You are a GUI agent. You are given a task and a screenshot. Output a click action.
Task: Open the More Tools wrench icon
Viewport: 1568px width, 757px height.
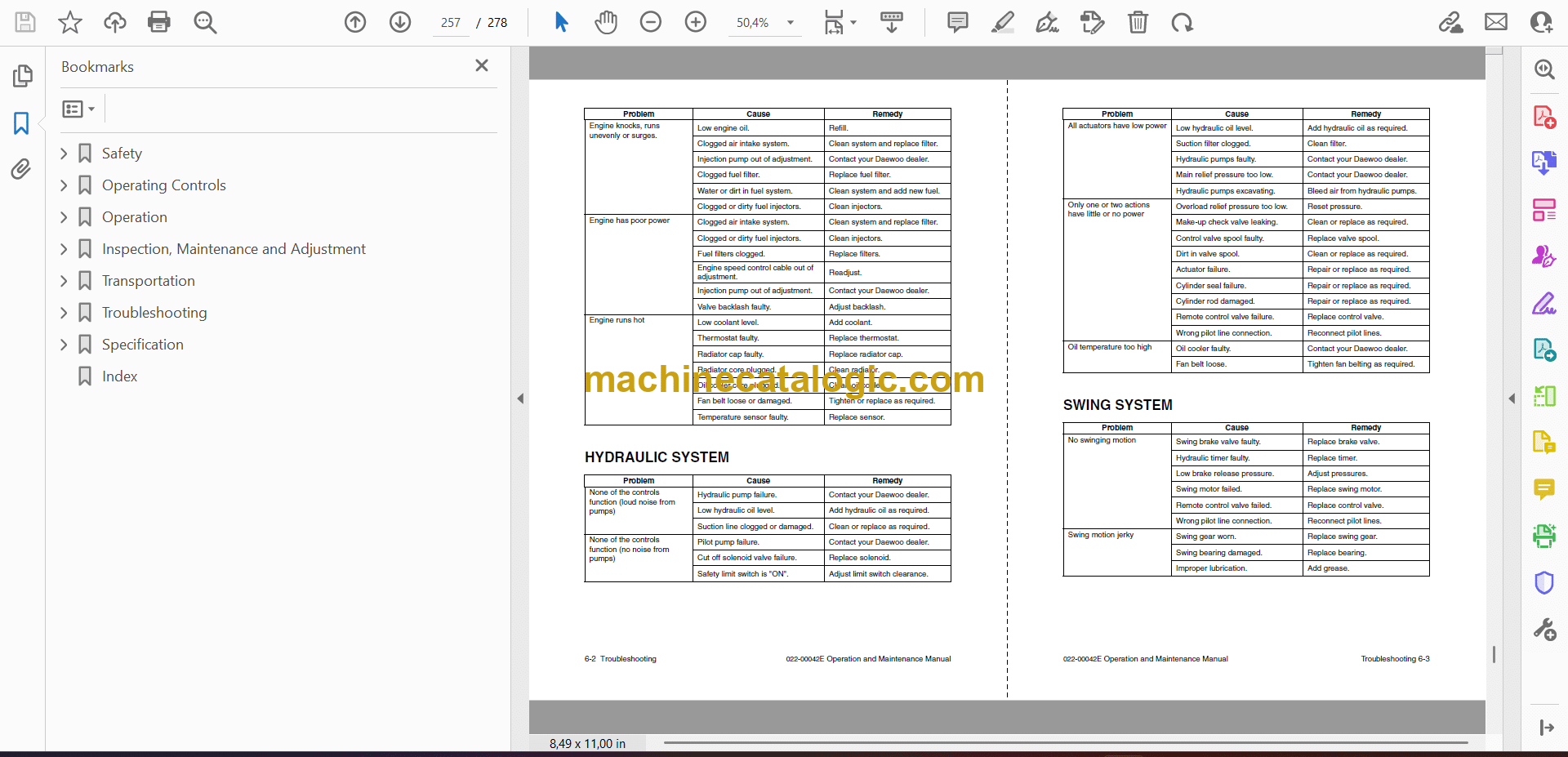(1544, 630)
